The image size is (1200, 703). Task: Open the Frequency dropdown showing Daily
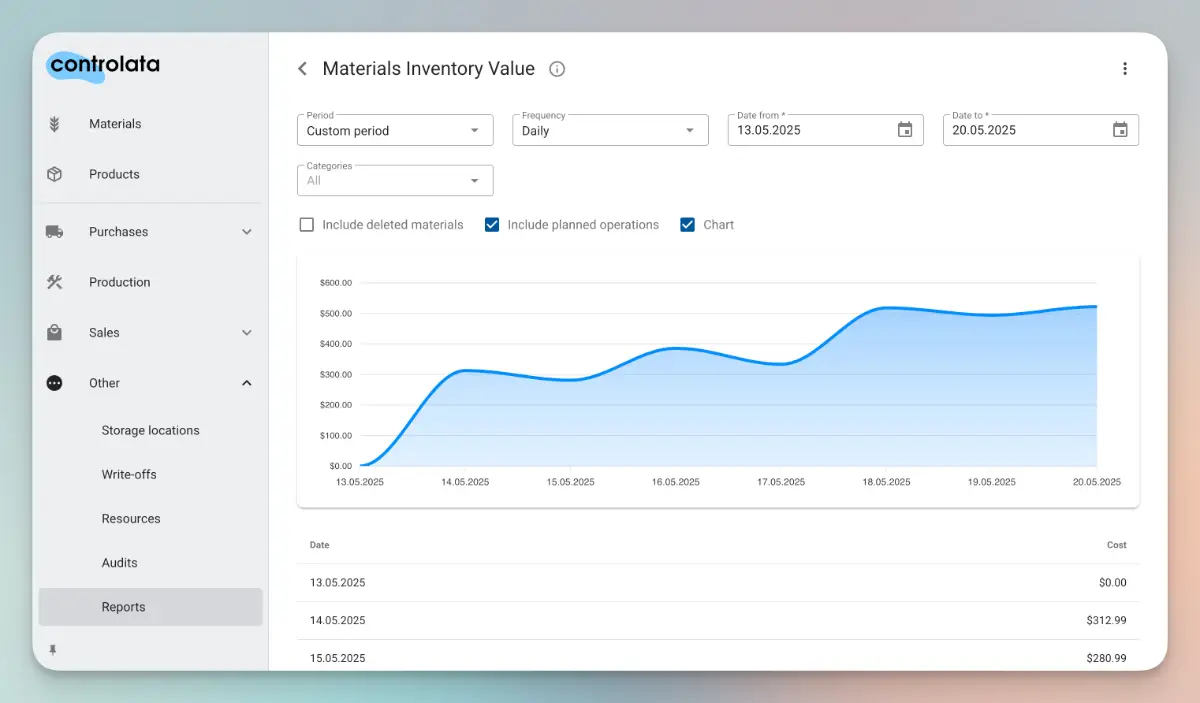[610, 131]
